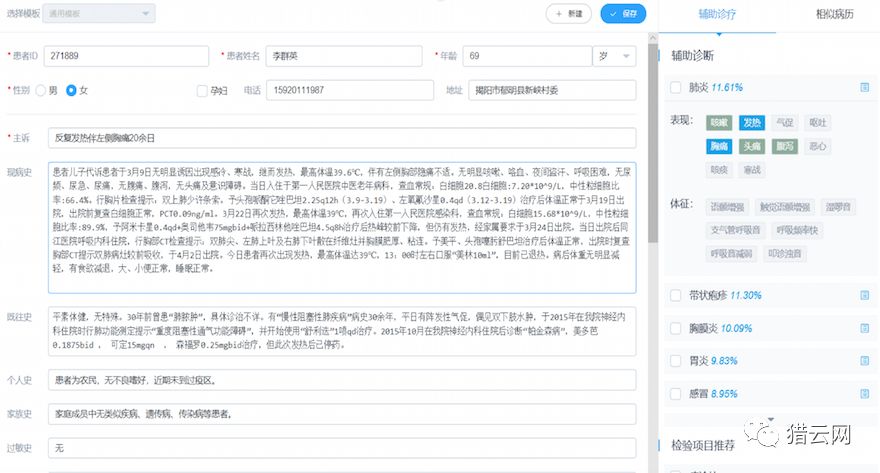Click the 地址 address input field
Image resolution: width=880 pixels, height=473 pixels.
pos(552,90)
